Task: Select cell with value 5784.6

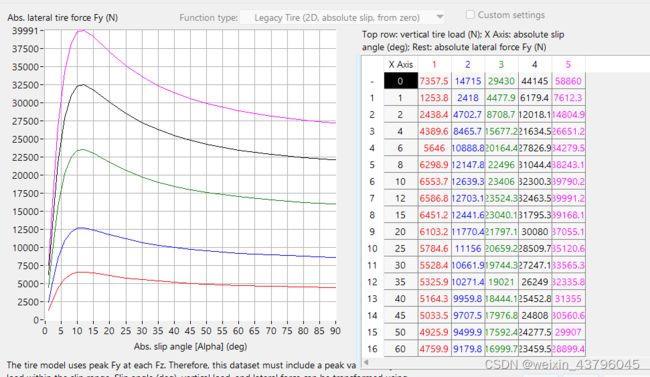Action: (434, 248)
